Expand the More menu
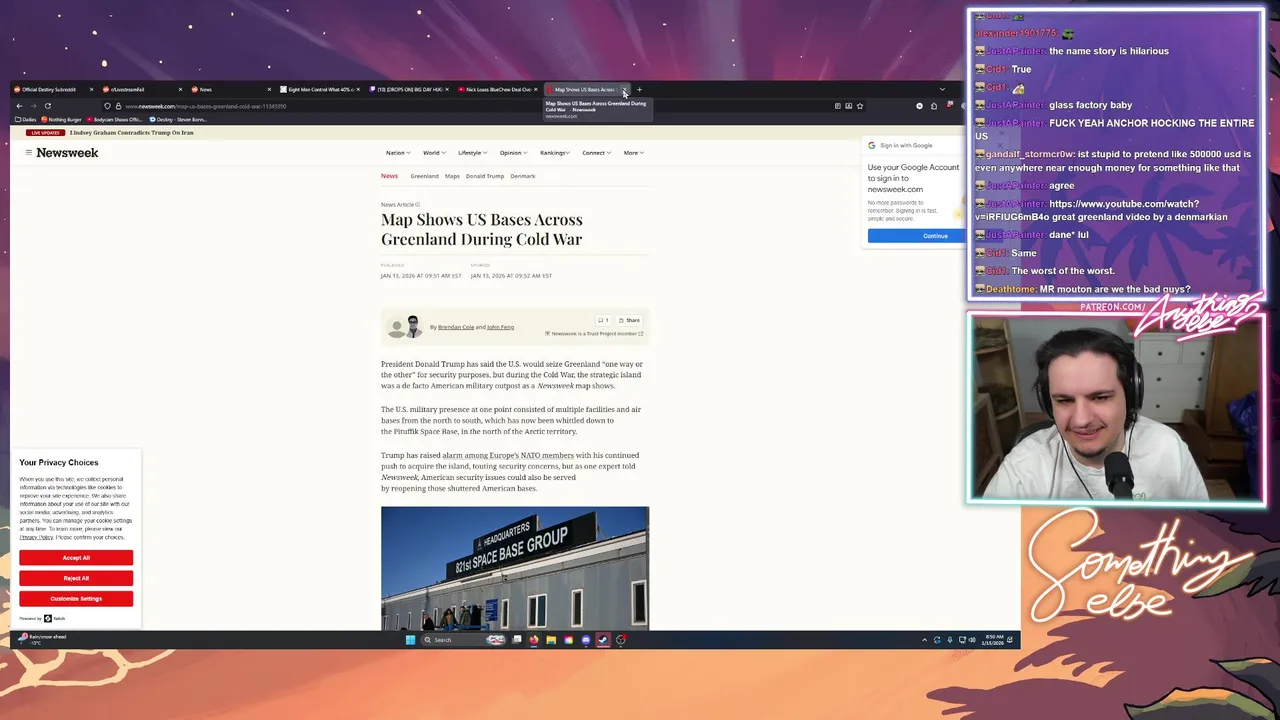Image resolution: width=1280 pixels, height=720 pixels. (633, 153)
